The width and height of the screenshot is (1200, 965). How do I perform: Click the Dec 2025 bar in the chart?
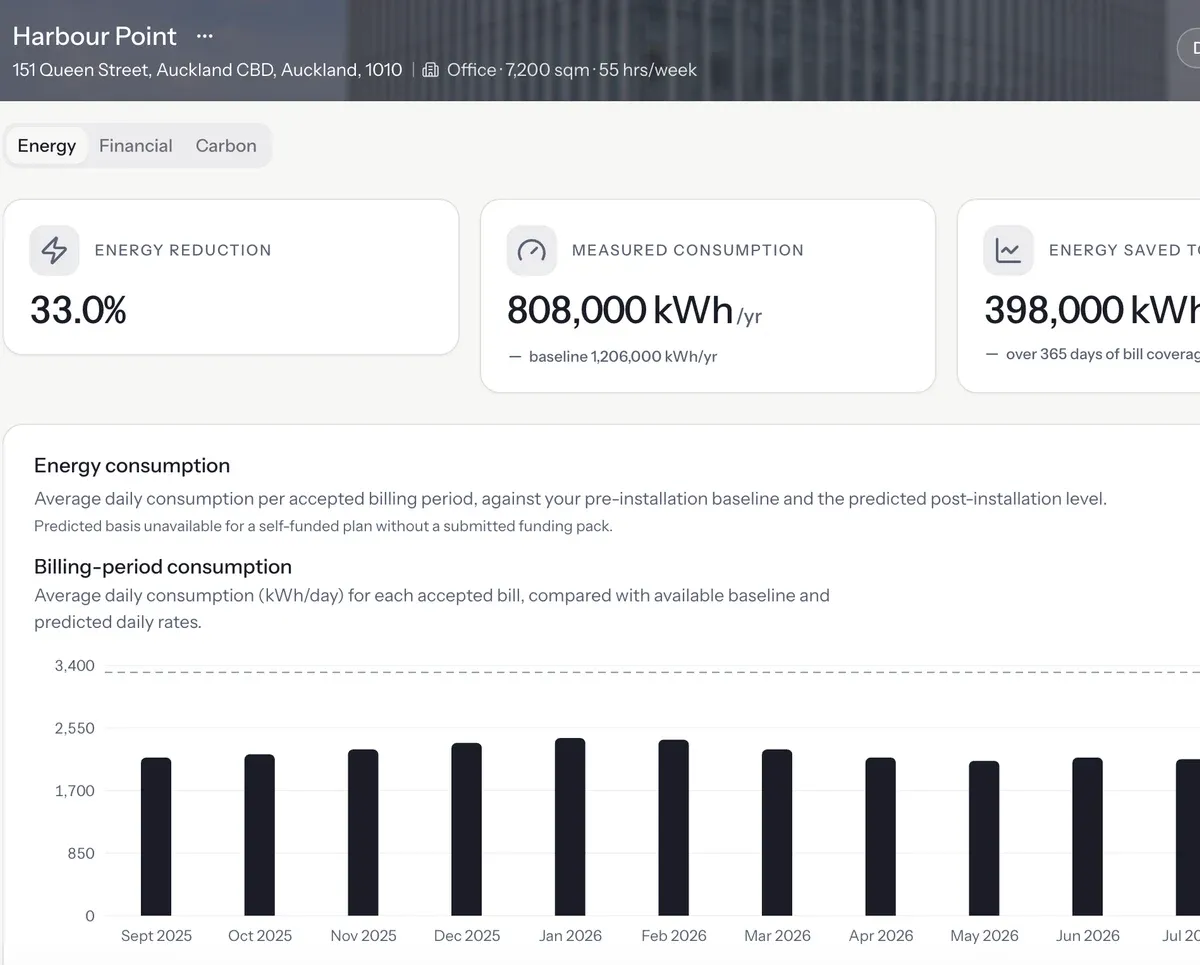pos(467,830)
